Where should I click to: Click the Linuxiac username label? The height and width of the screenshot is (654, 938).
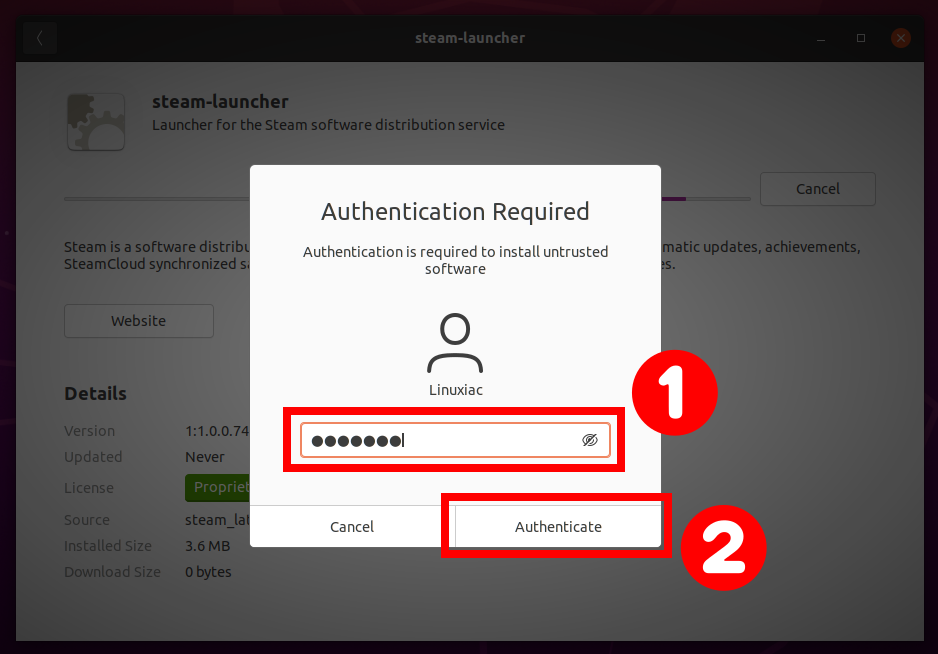455,390
